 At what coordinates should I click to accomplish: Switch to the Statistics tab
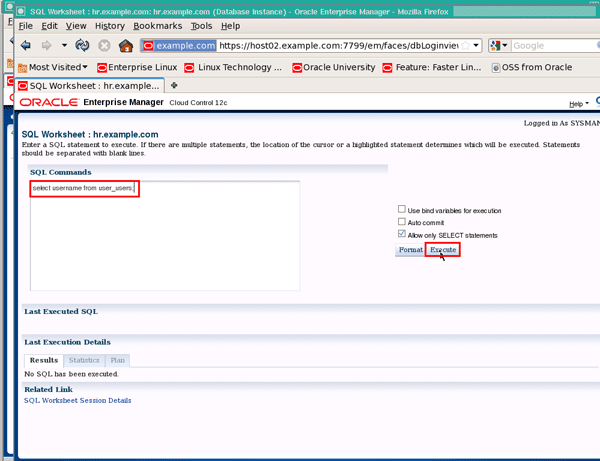click(84, 360)
